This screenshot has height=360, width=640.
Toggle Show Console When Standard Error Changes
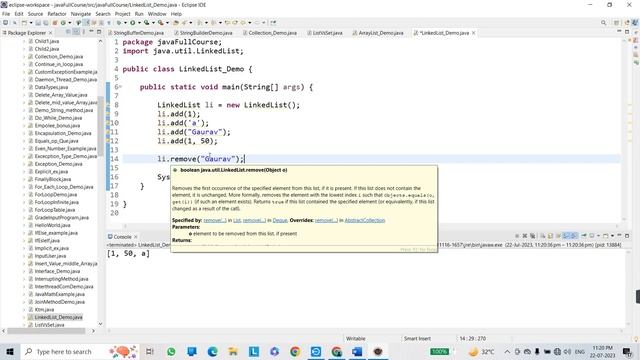tap(573, 236)
